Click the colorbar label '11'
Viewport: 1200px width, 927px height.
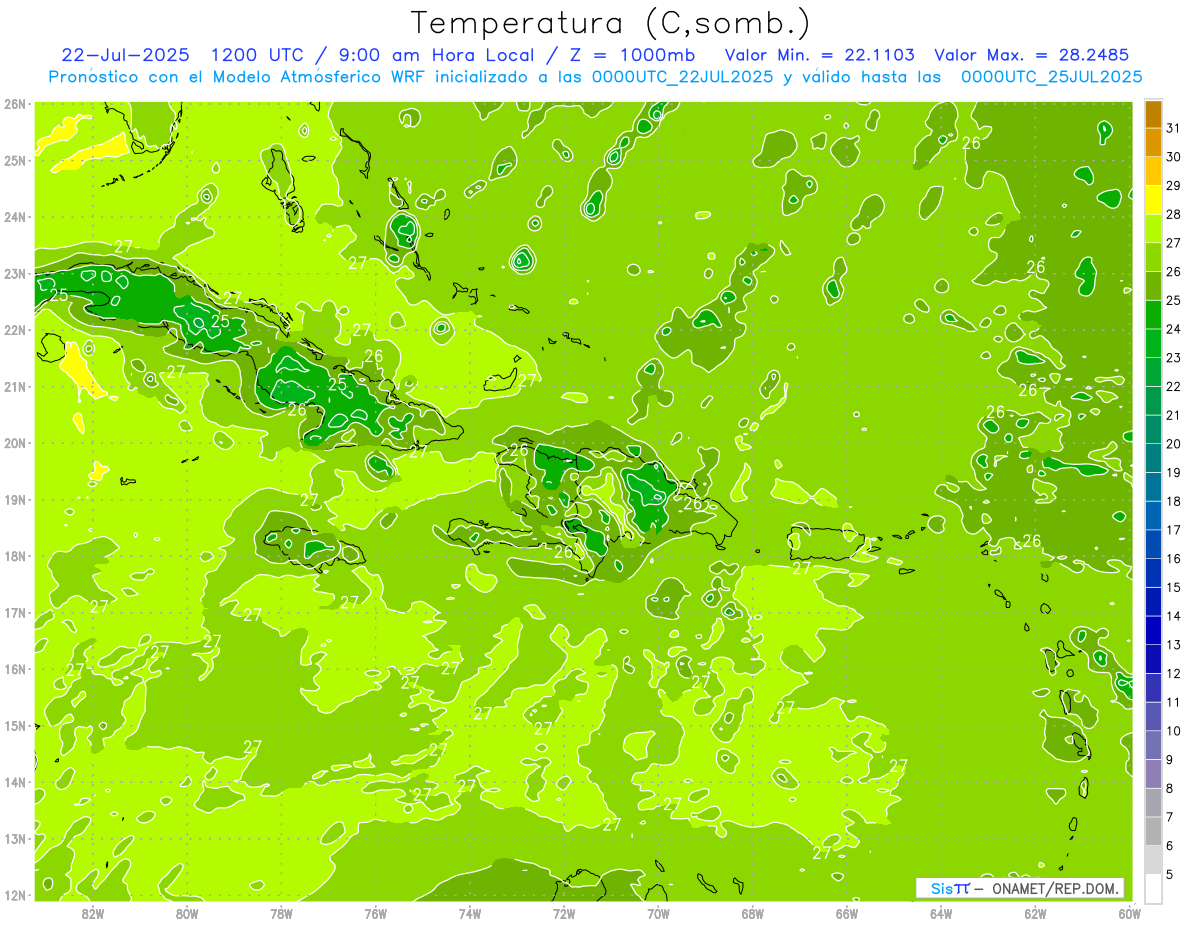click(x=1174, y=702)
